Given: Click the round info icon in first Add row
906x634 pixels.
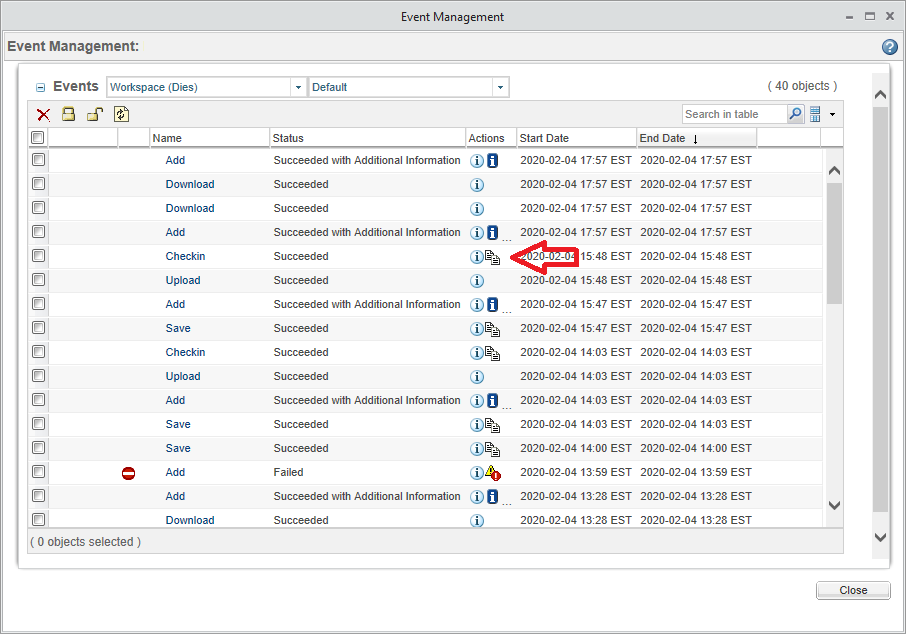Looking at the screenshot, I should [477, 161].
